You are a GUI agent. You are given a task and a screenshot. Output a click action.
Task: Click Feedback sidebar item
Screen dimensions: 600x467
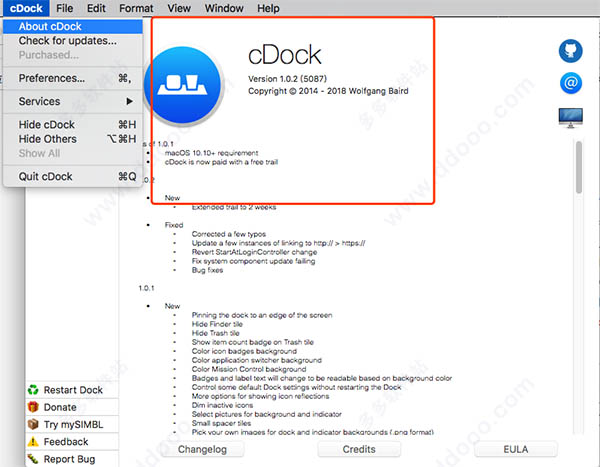pos(72,441)
